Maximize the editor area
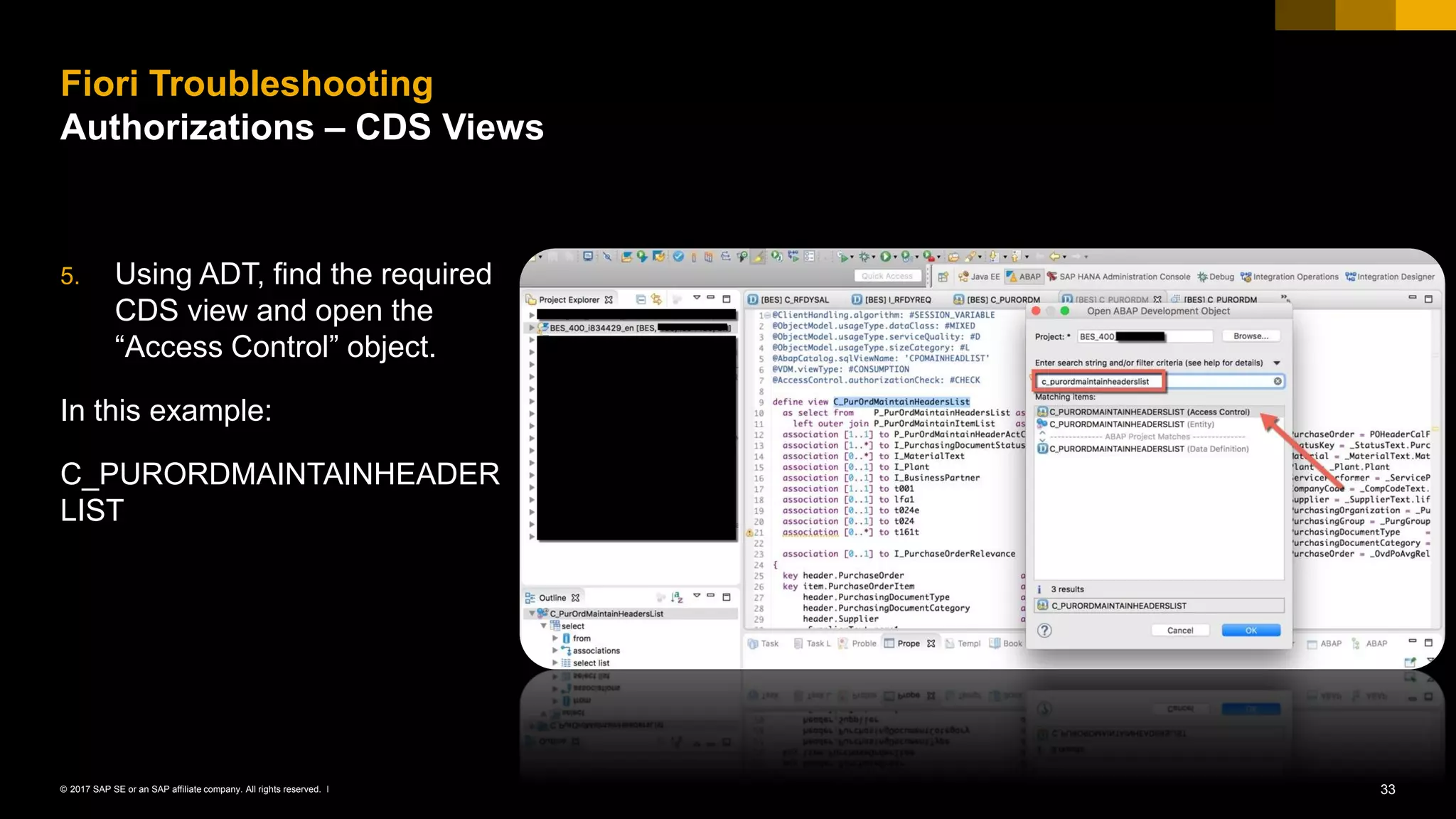Viewport: 1456px width, 819px height. click(1428, 299)
